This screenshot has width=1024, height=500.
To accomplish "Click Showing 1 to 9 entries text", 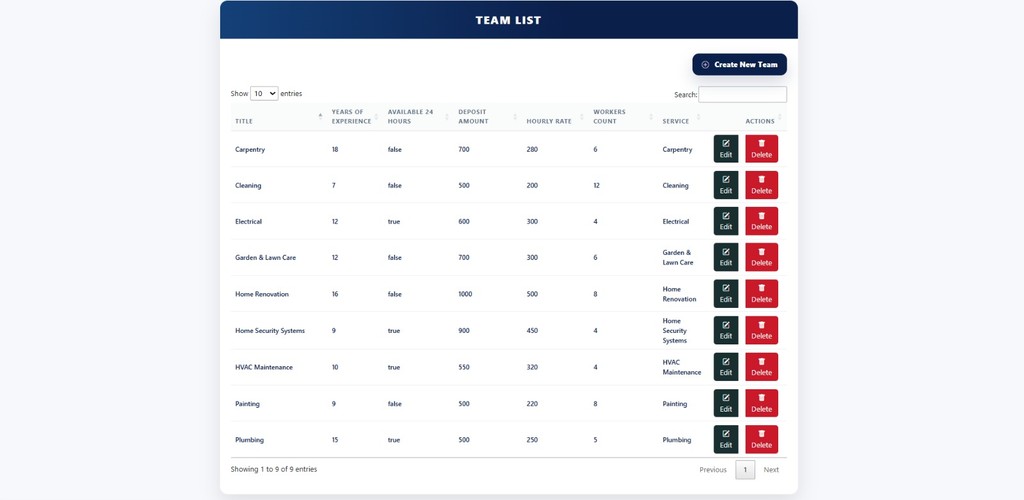I will [274, 469].
